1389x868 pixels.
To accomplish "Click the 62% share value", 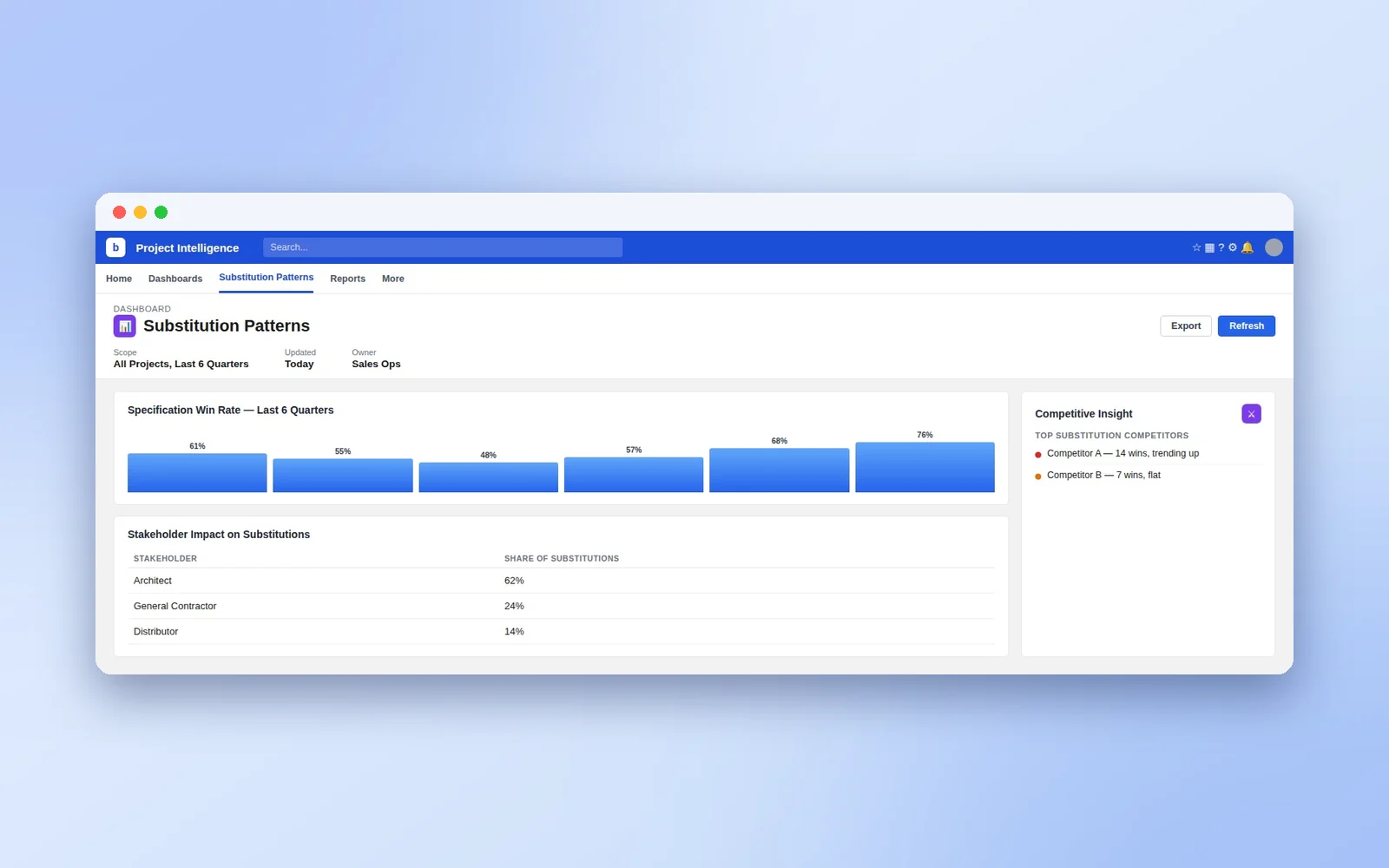I will [x=514, y=581].
